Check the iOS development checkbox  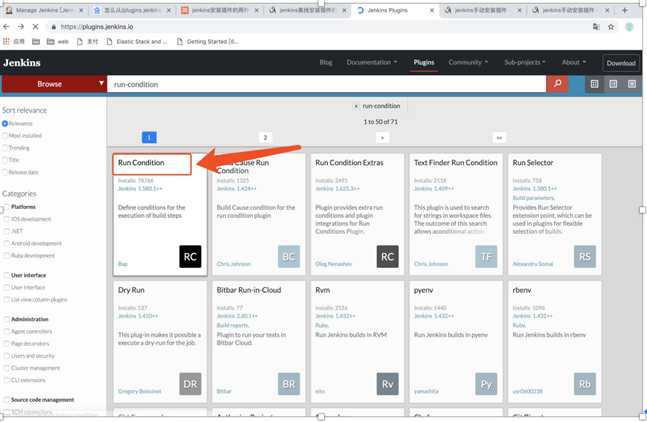click(7, 219)
